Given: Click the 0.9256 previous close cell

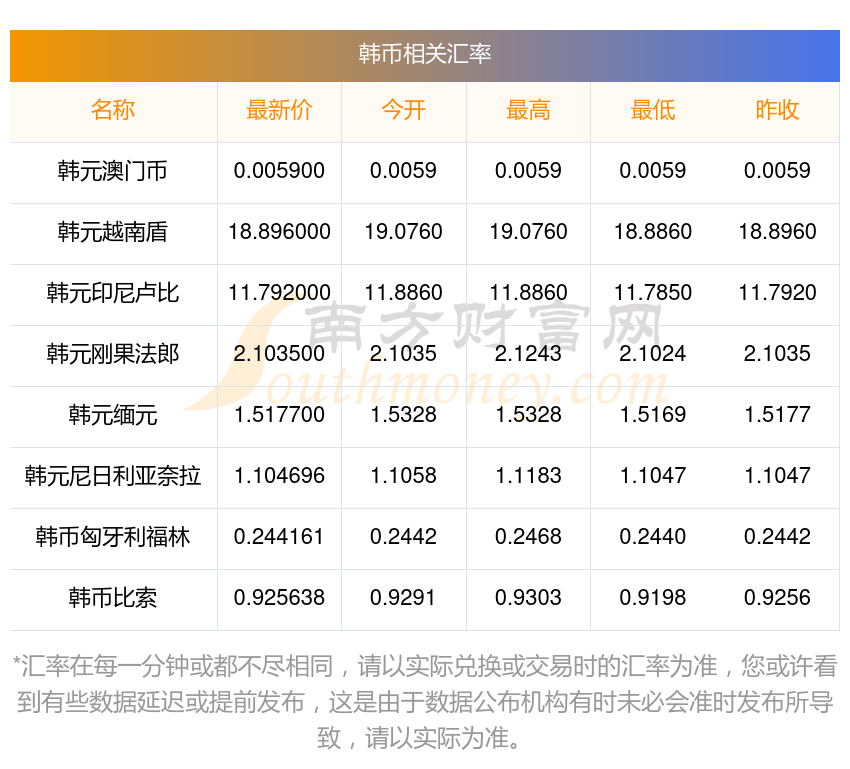Looking at the screenshot, I should tap(777, 598).
